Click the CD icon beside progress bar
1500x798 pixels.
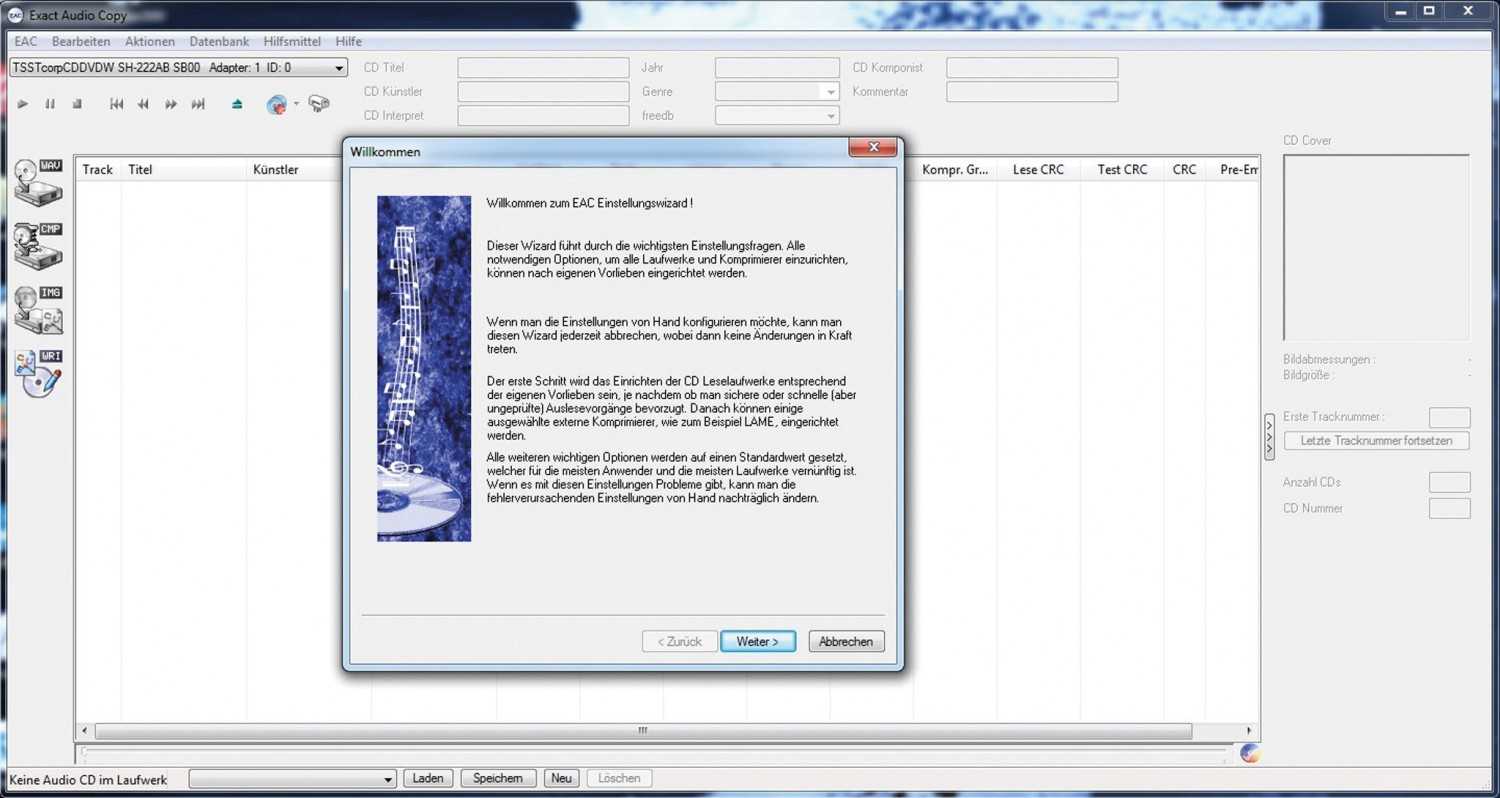tap(1249, 753)
